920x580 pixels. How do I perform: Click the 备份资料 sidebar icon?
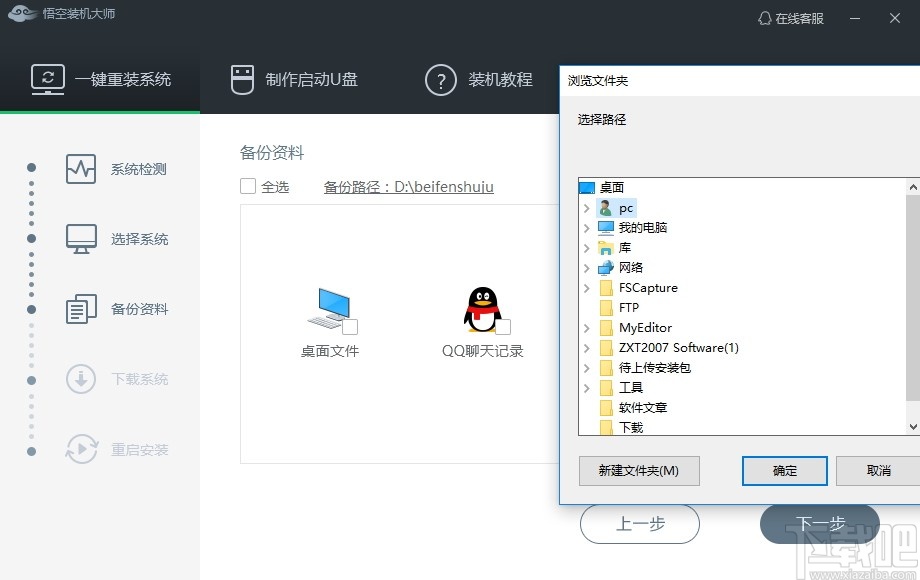coord(80,309)
